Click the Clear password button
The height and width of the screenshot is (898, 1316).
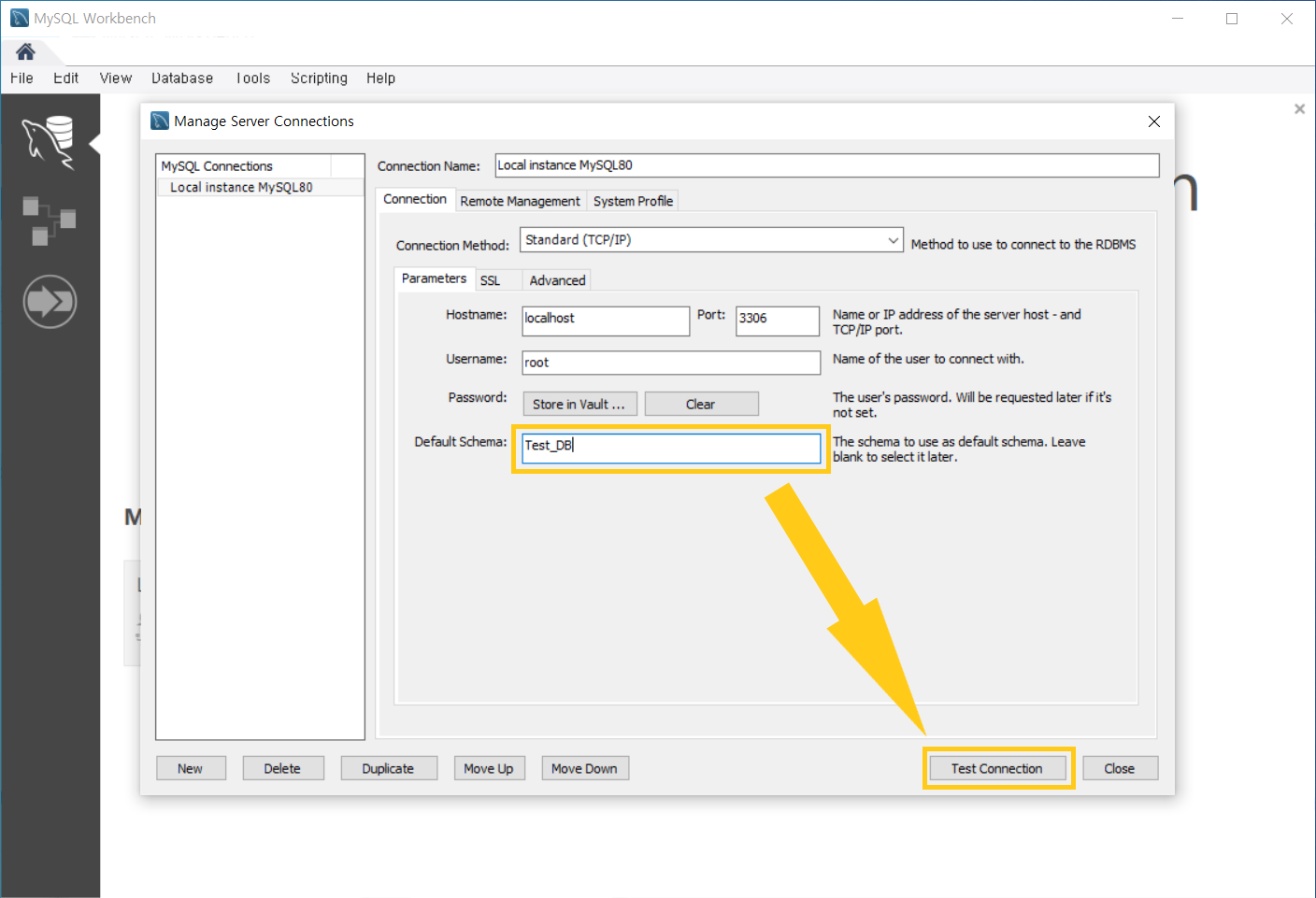tap(701, 404)
